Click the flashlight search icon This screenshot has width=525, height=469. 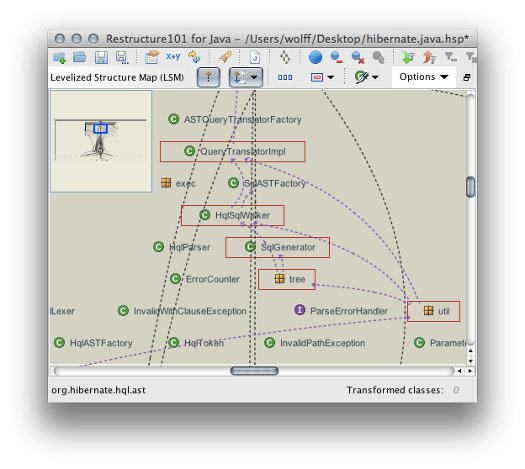click(225, 57)
